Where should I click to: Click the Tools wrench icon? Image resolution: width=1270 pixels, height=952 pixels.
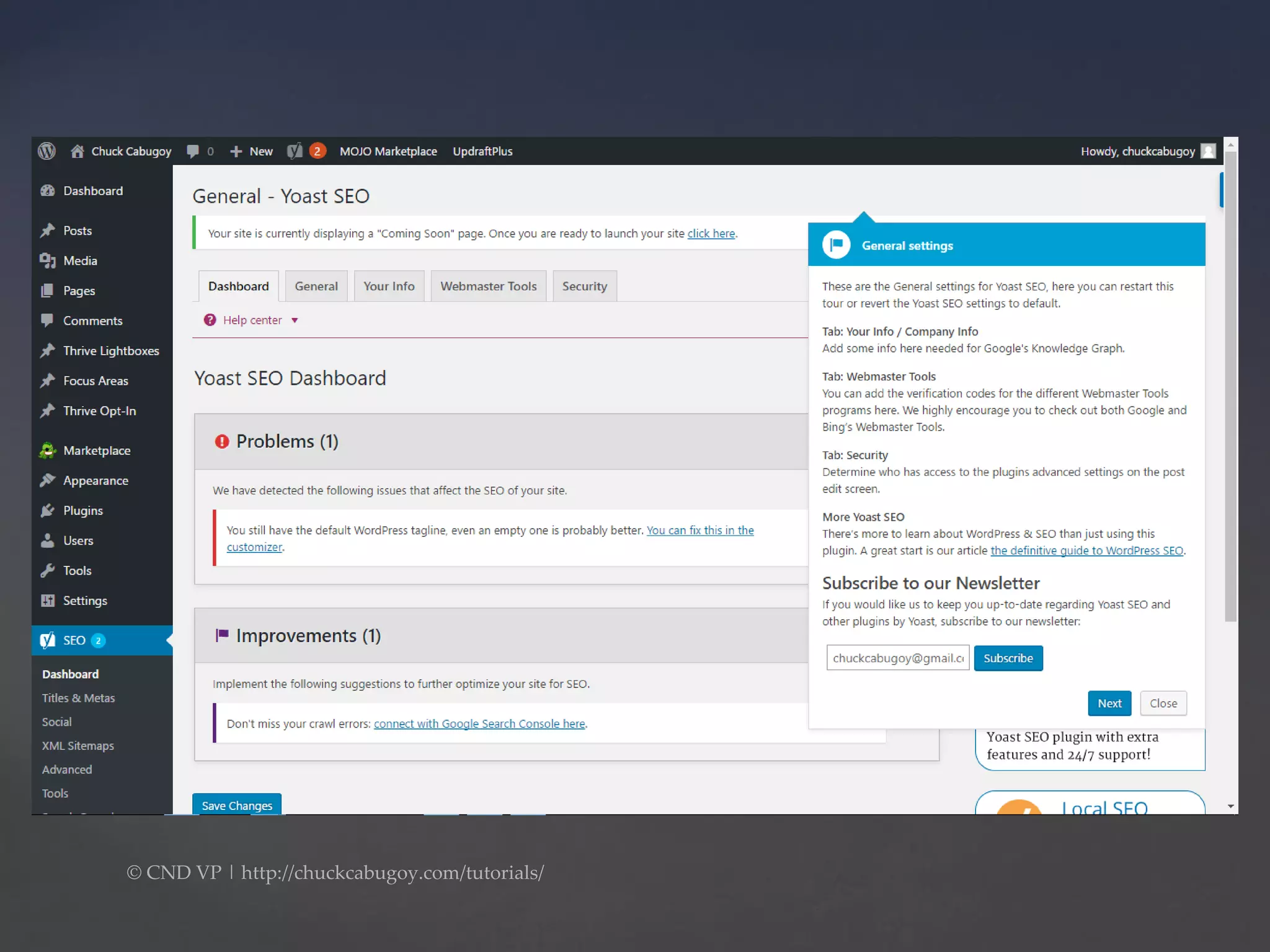(x=48, y=571)
